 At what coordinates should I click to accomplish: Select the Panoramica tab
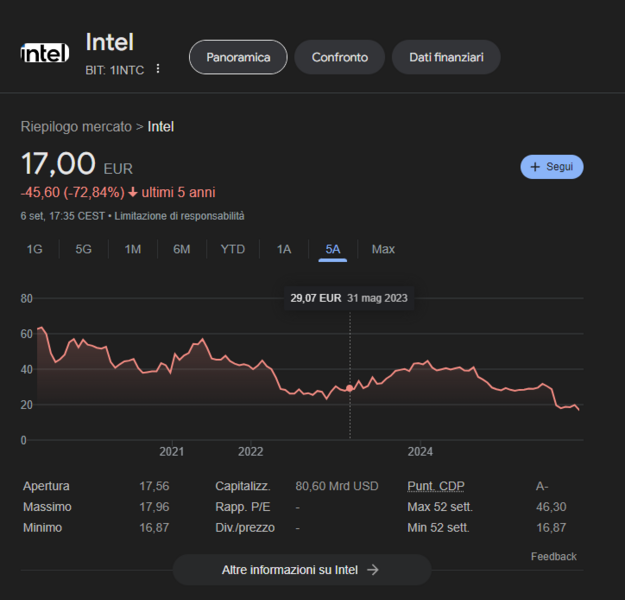click(238, 58)
